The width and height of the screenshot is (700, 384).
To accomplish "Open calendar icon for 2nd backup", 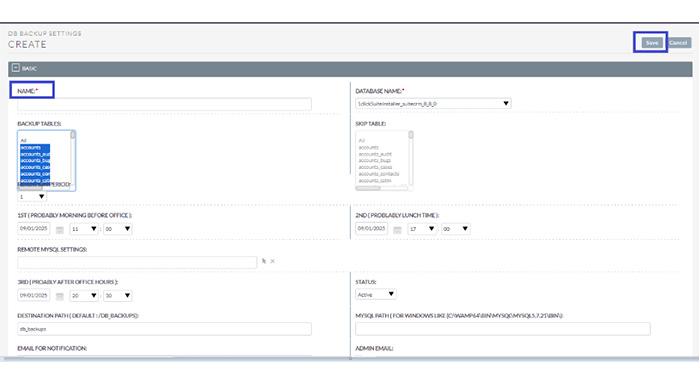I will (x=397, y=230).
